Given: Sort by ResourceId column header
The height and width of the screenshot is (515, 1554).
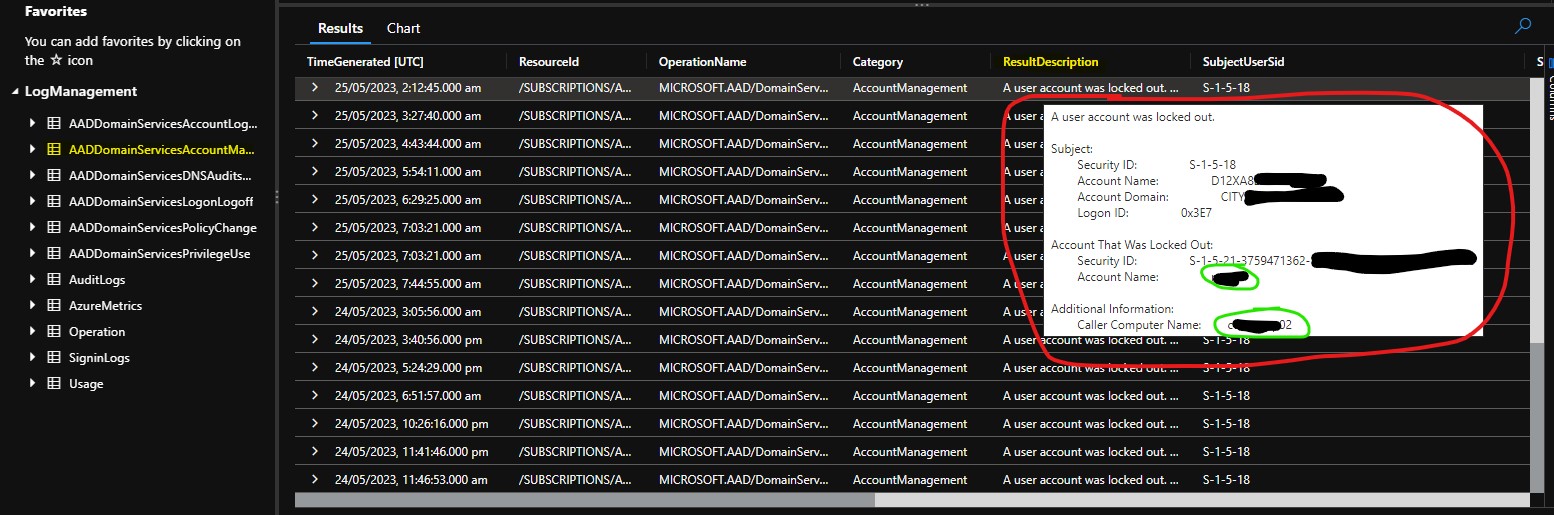Looking at the screenshot, I should click(x=549, y=62).
